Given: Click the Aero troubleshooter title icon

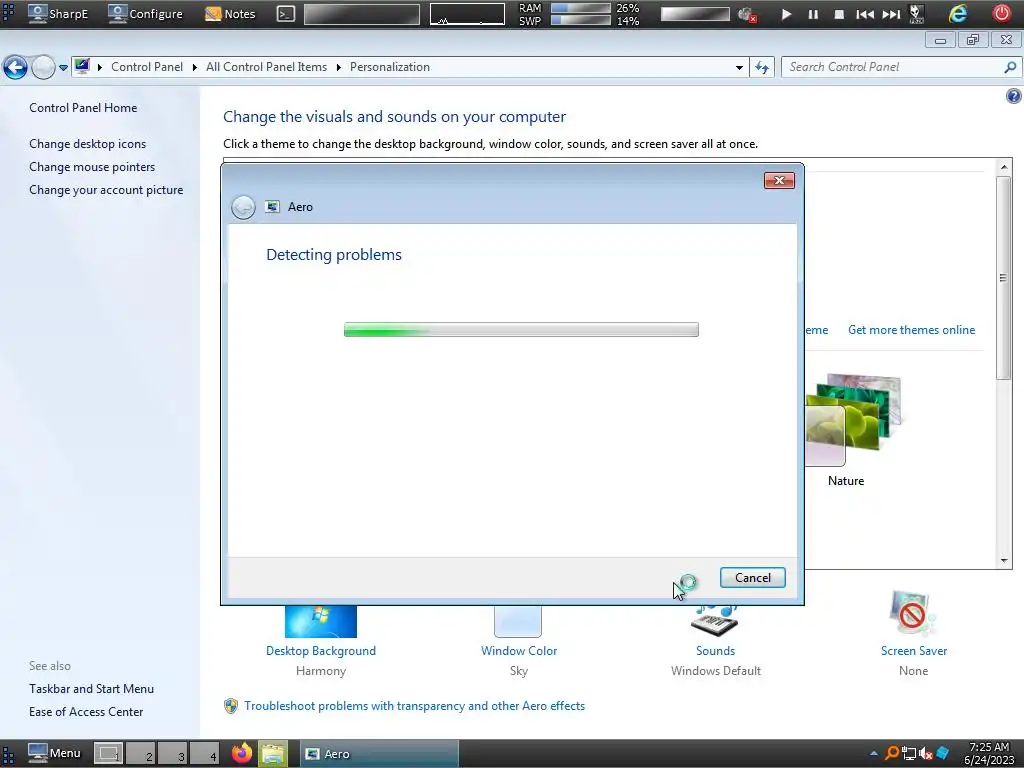Looking at the screenshot, I should 272,206.
